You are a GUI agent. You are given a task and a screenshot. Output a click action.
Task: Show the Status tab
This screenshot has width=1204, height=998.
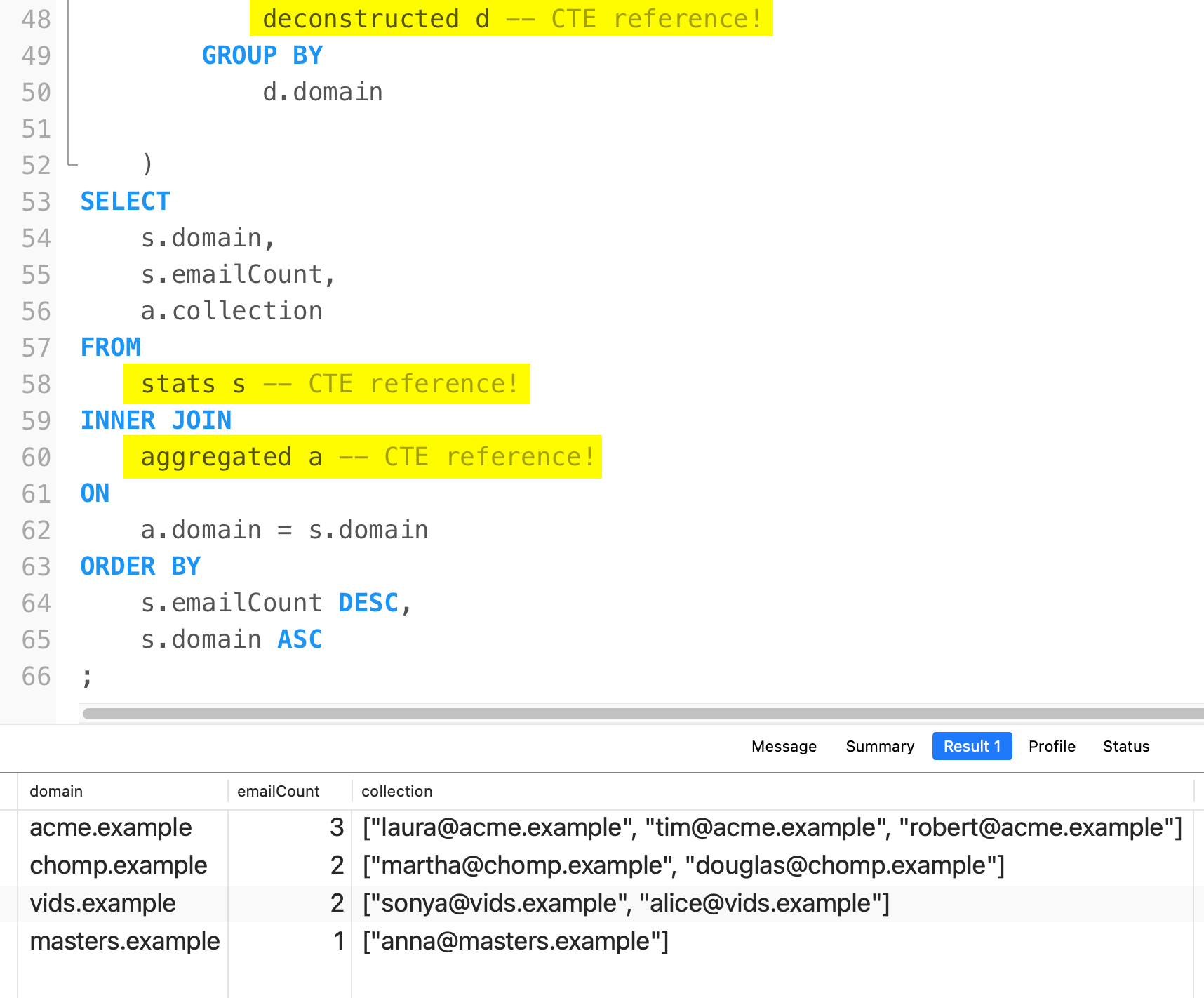coord(1125,746)
